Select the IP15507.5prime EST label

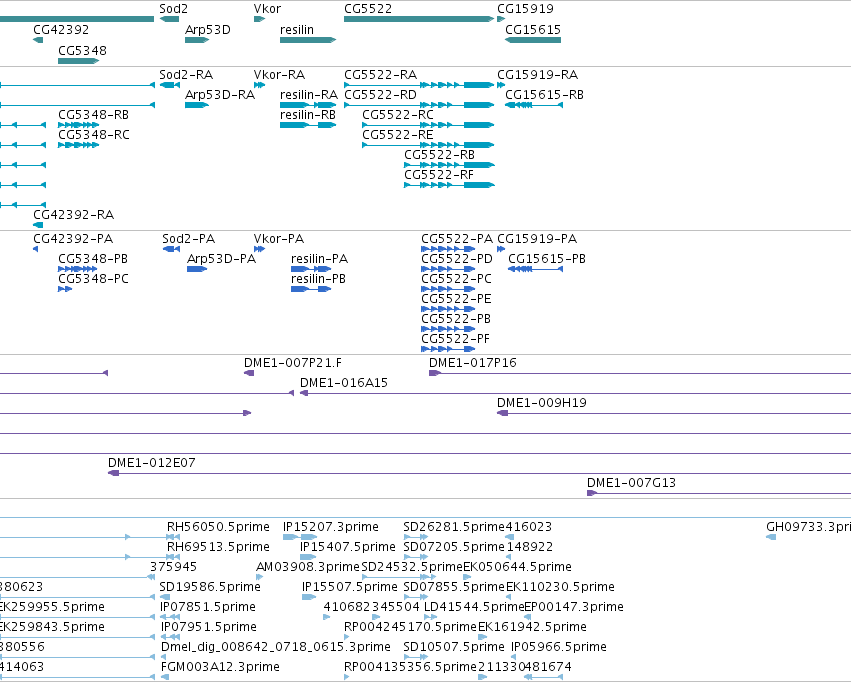(350, 587)
